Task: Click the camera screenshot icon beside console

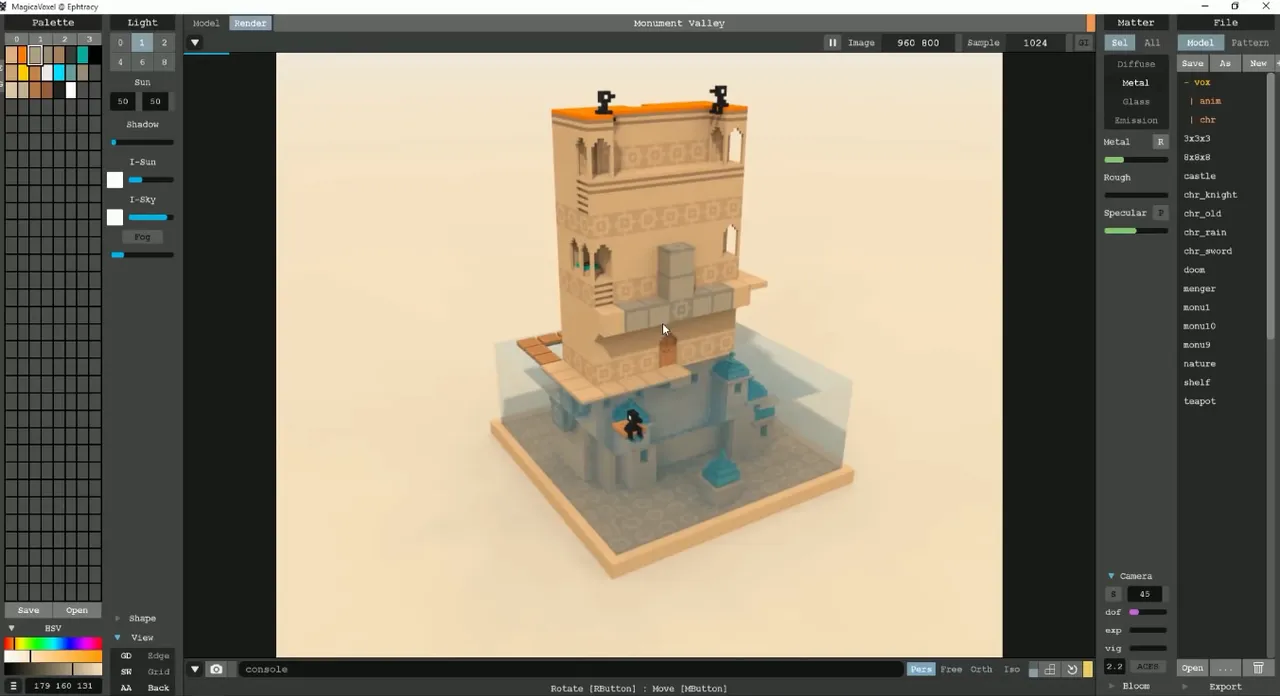Action: point(216,669)
